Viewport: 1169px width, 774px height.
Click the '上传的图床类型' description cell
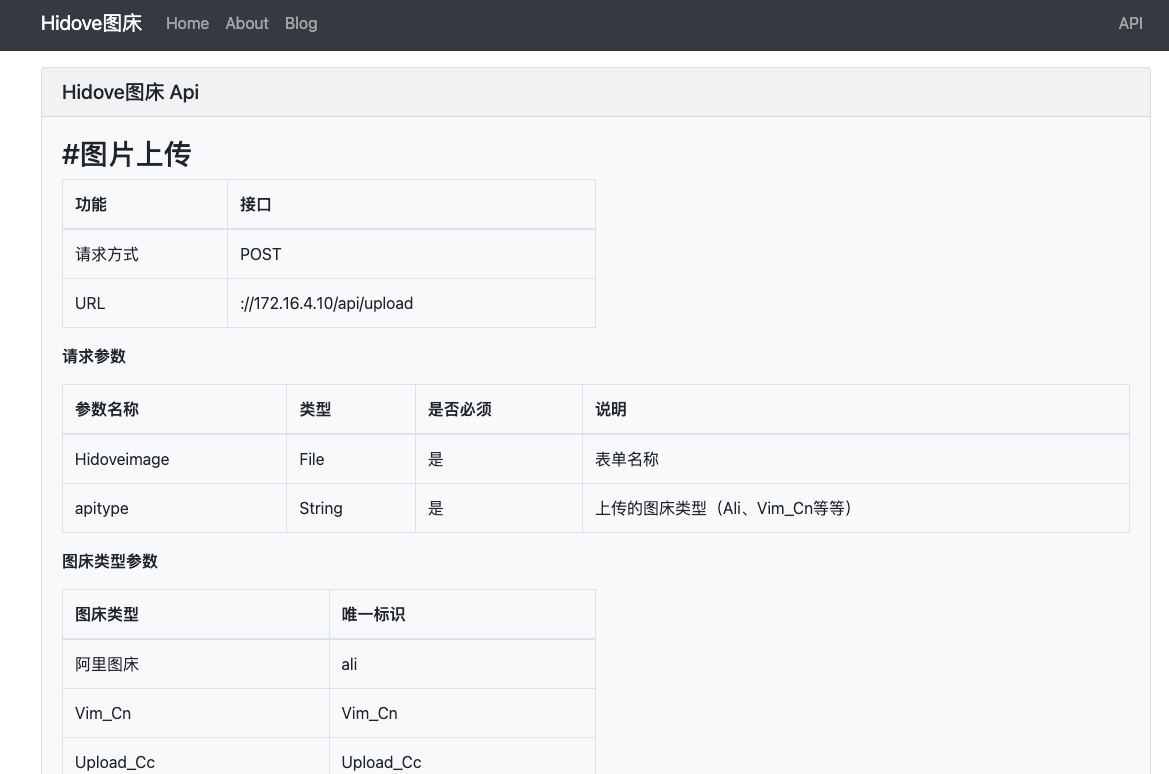[x=856, y=509]
